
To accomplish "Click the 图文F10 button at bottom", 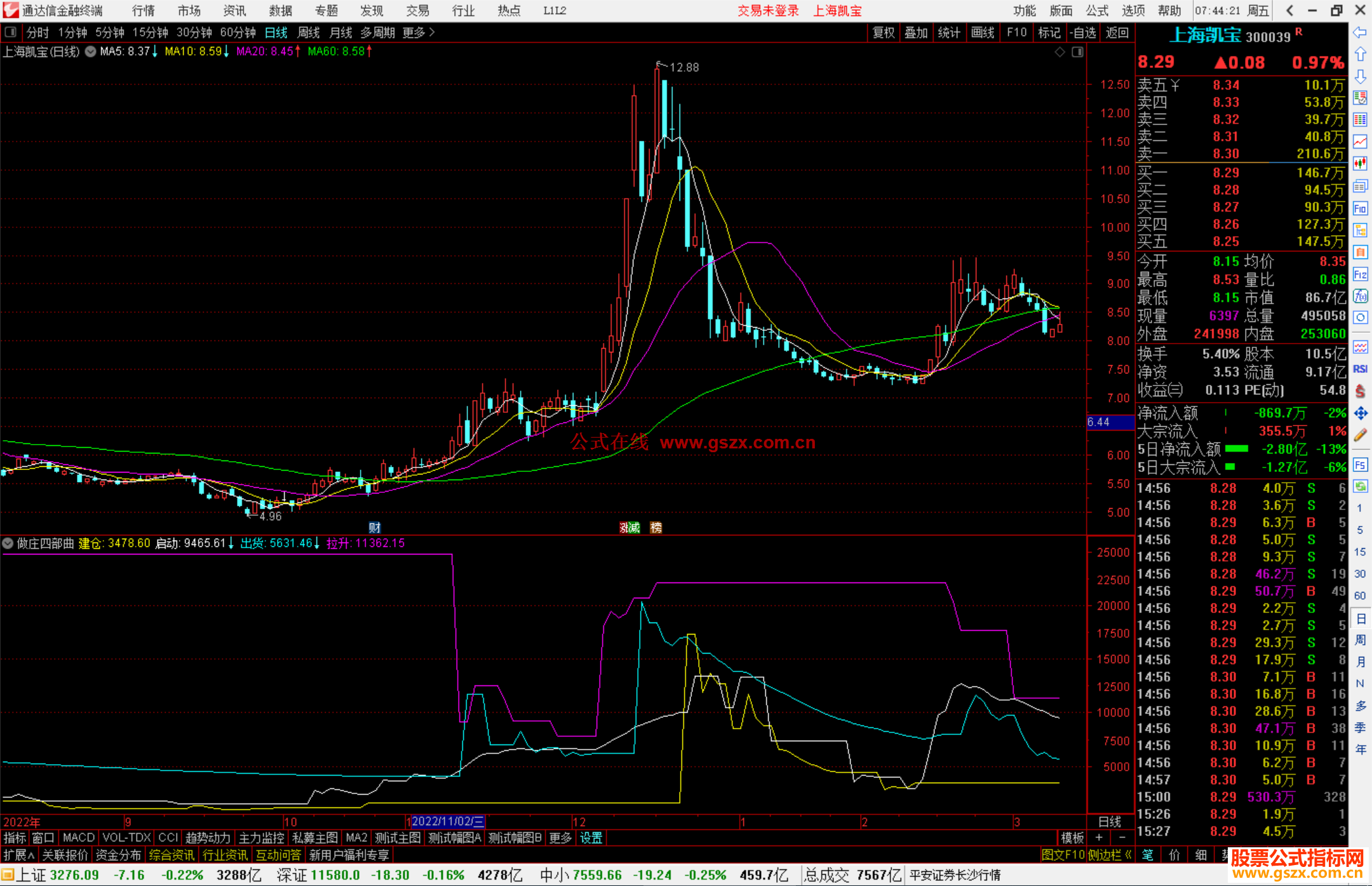I will 1063,855.
